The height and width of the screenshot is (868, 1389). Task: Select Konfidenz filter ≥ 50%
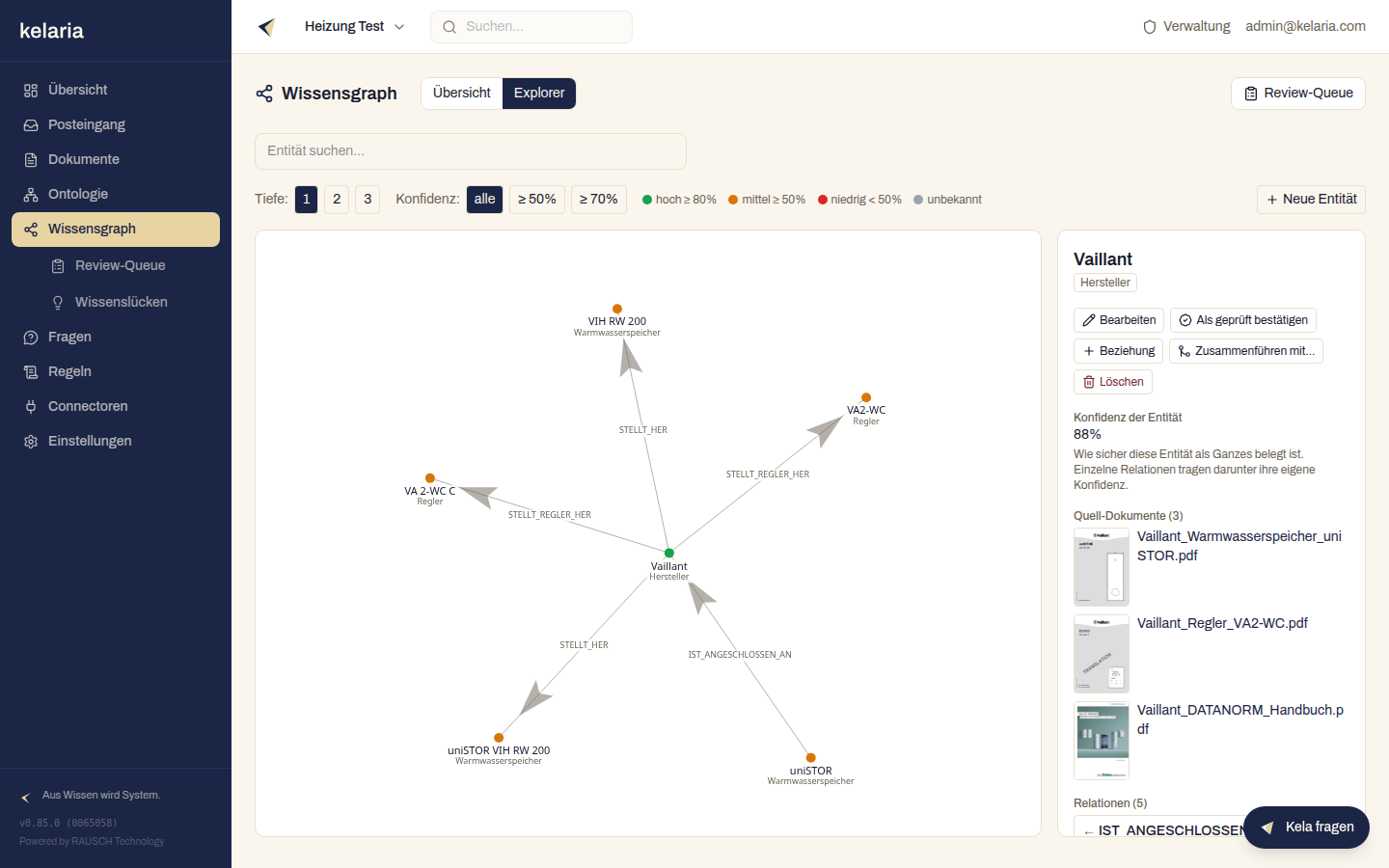(x=537, y=200)
